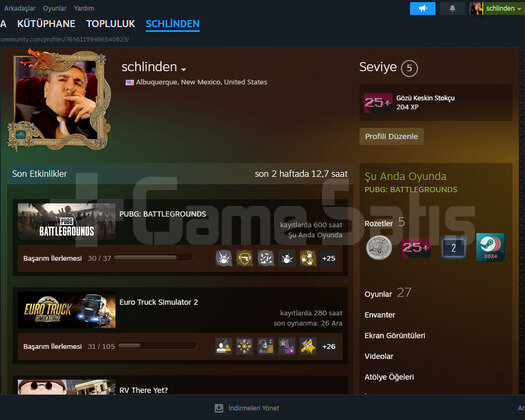Select the silver coin community badge
This screenshot has height=420, width=525.
pyautogui.click(x=379, y=248)
